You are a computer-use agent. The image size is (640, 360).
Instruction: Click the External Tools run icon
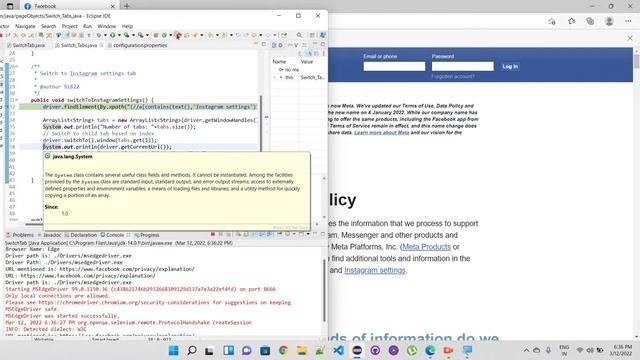point(141,36)
